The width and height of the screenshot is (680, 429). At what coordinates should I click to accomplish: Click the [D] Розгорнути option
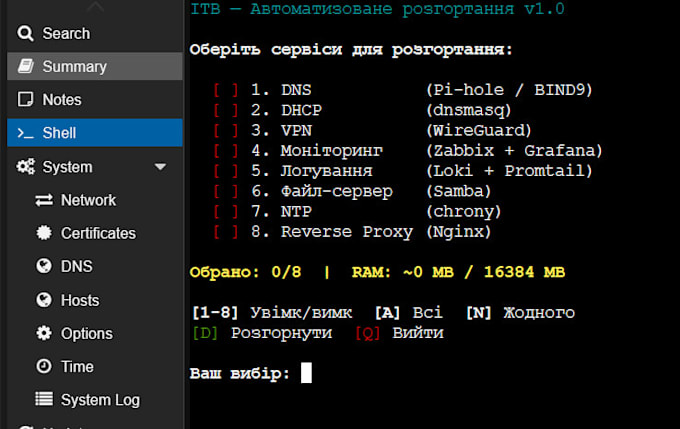[262, 333]
